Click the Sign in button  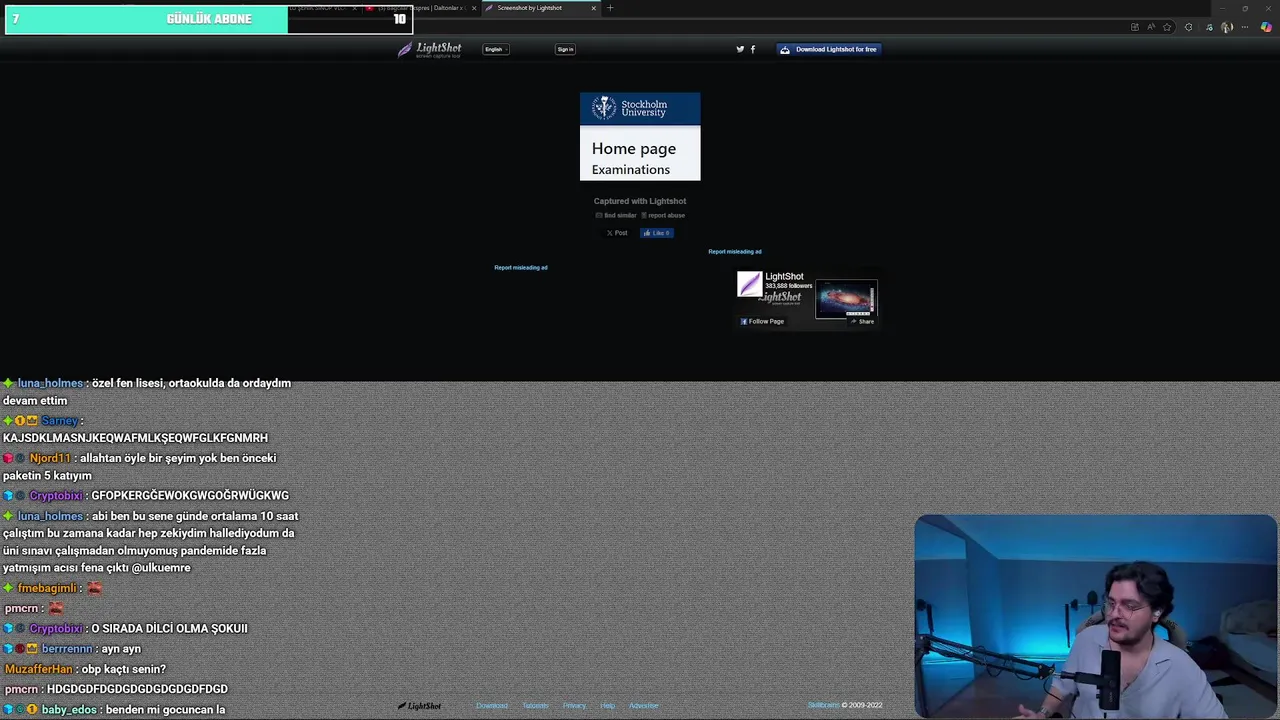point(565,49)
